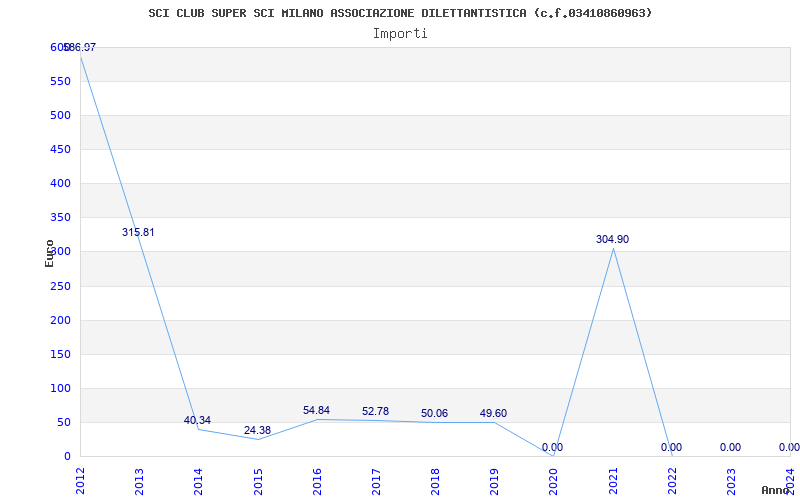The width and height of the screenshot is (800, 500).
Task: Select the 2015 year label on x-axis
Action: [x=258, y=482]
